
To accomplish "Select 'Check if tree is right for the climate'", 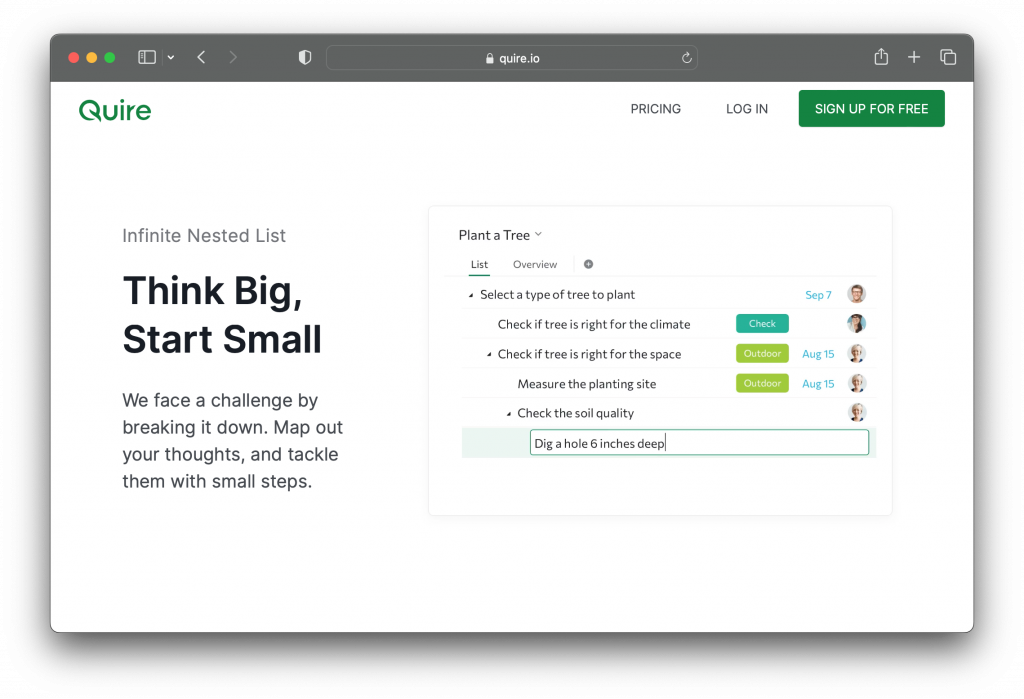I will pos(594,324).
